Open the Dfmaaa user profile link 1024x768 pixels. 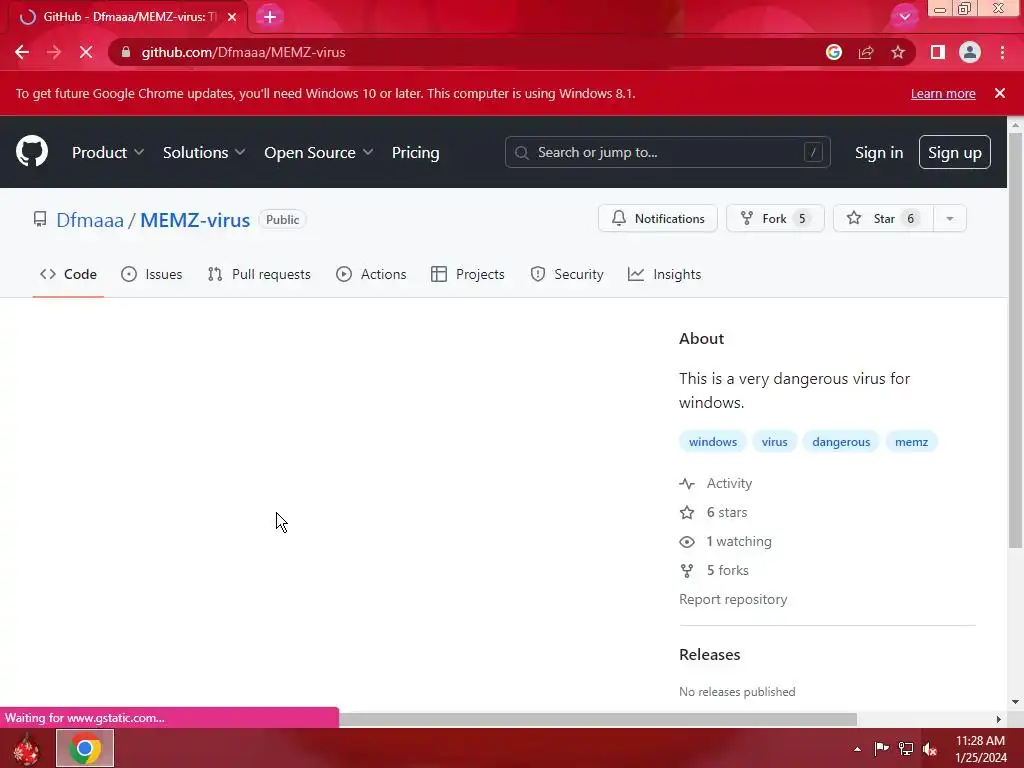pyautogui.click(x=89, y=220)
